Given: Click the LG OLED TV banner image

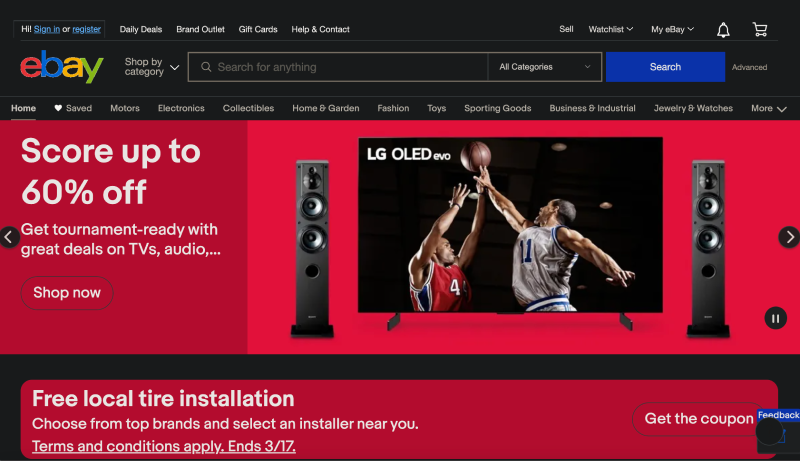Looking at the screenshot, I should tap(510, 225).
